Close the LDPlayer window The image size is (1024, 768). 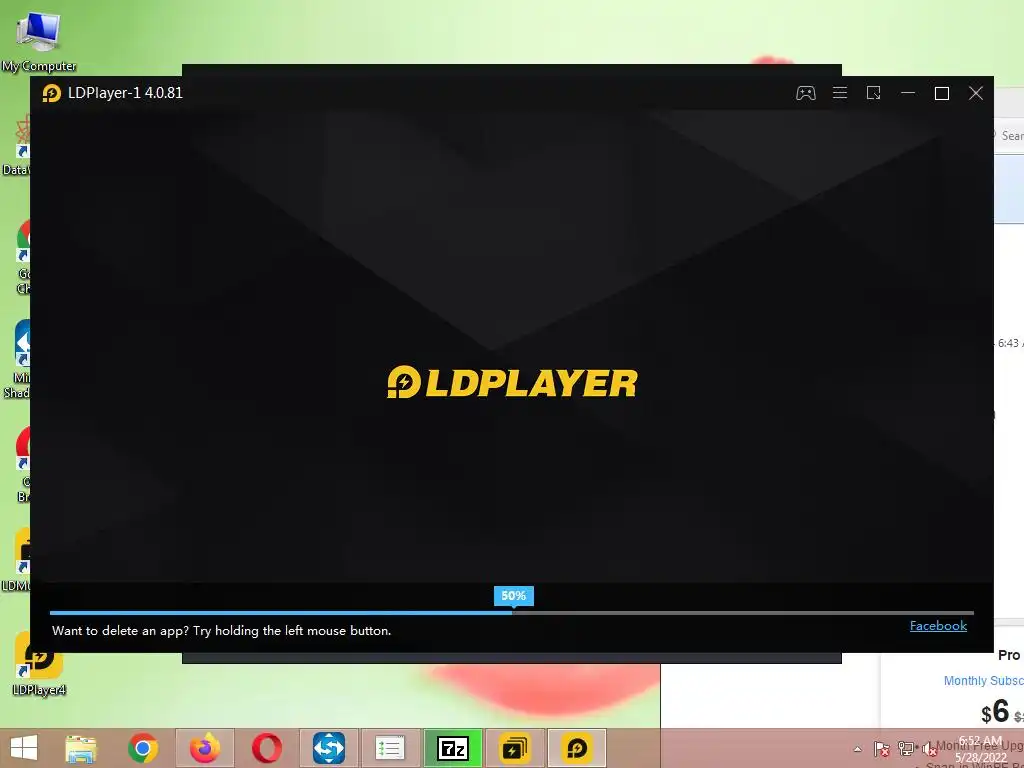tap(976, 93)
